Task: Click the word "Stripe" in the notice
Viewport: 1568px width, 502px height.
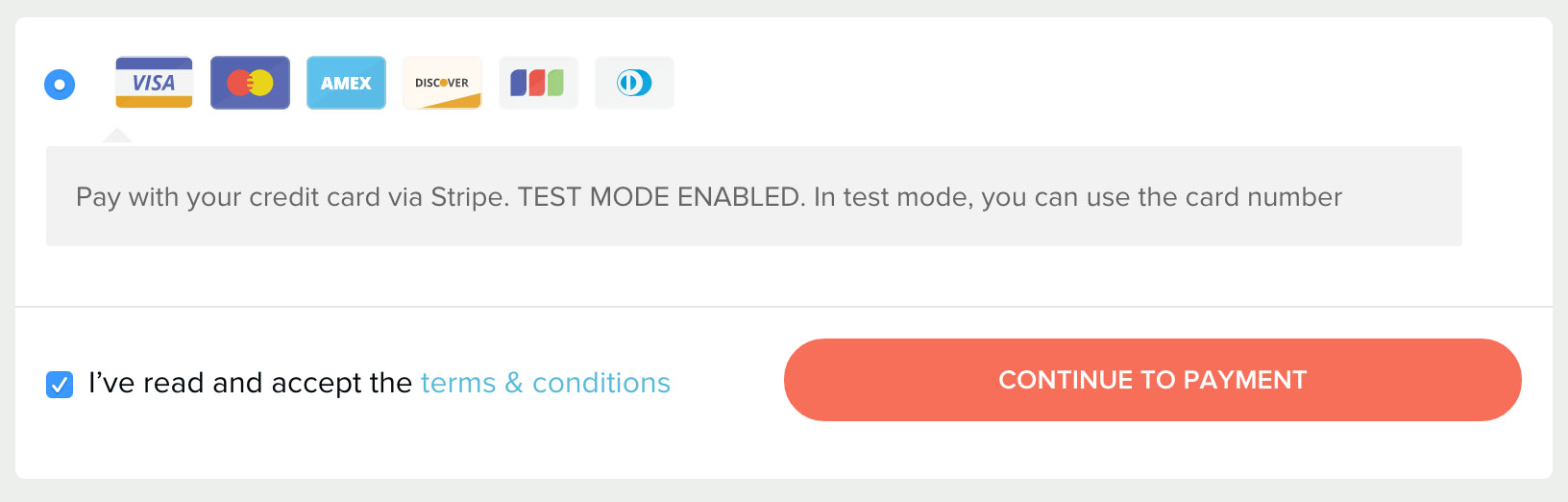Action: pos(468,197)
